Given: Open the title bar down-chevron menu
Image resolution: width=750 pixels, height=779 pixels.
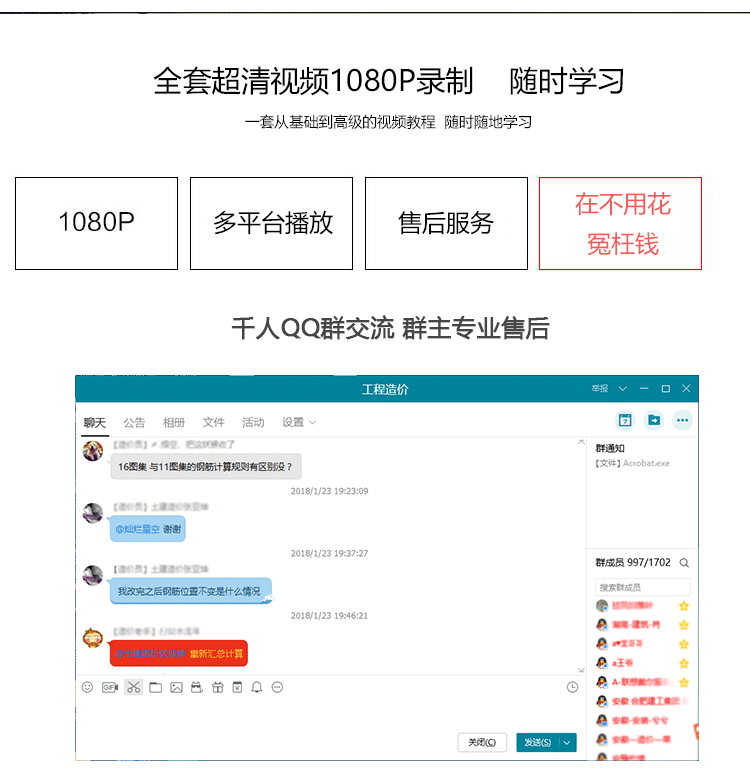Looking at the screenshot, I should [x=622, y=389].
